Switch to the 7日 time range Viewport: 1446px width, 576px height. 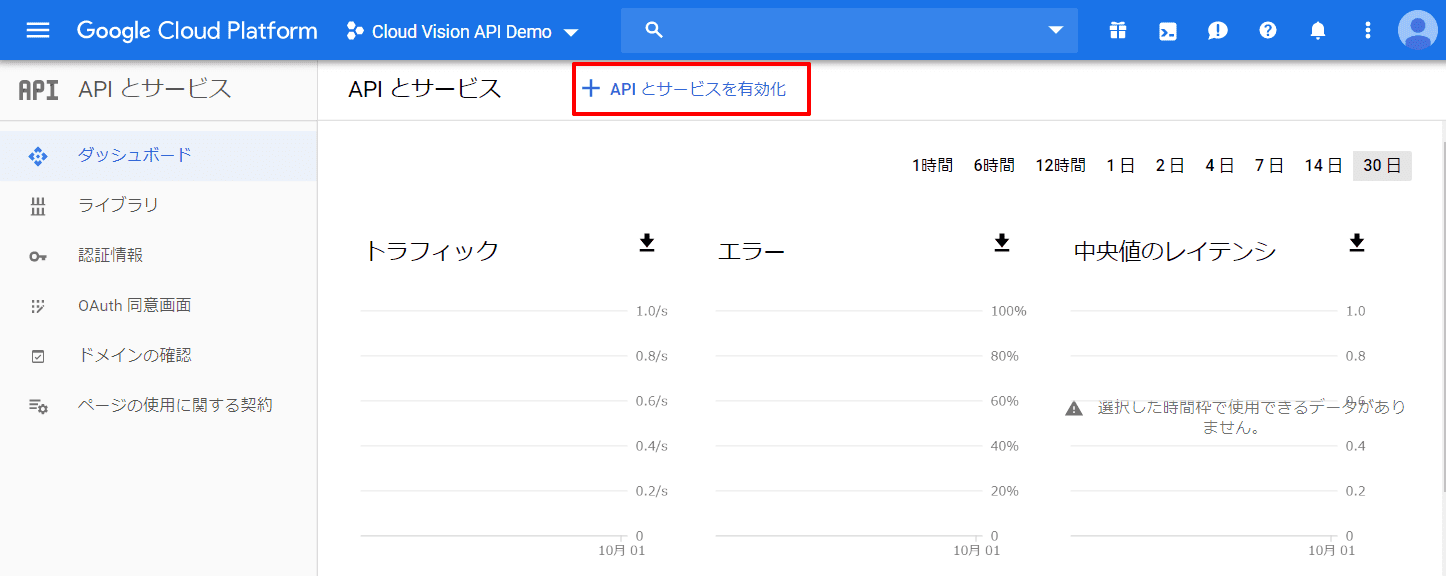pos(1268,165)
